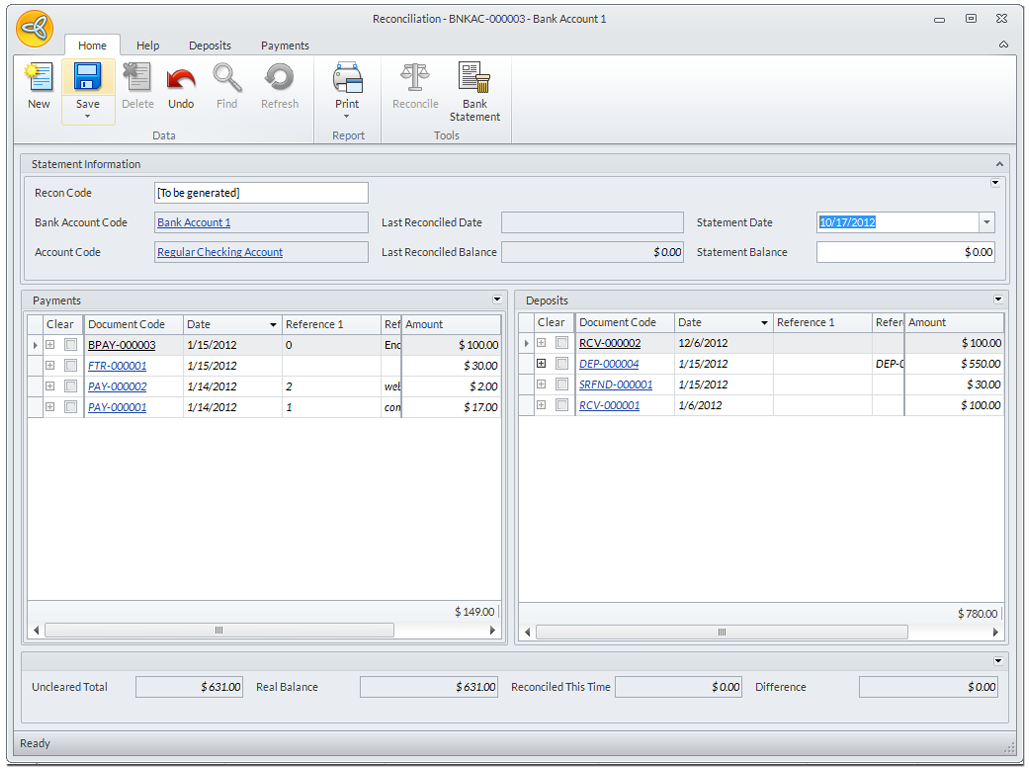Viewport: 1029px width, 769px height.
Task: Expand the DEP-000004 deposit row
Action: click(541, 364)
